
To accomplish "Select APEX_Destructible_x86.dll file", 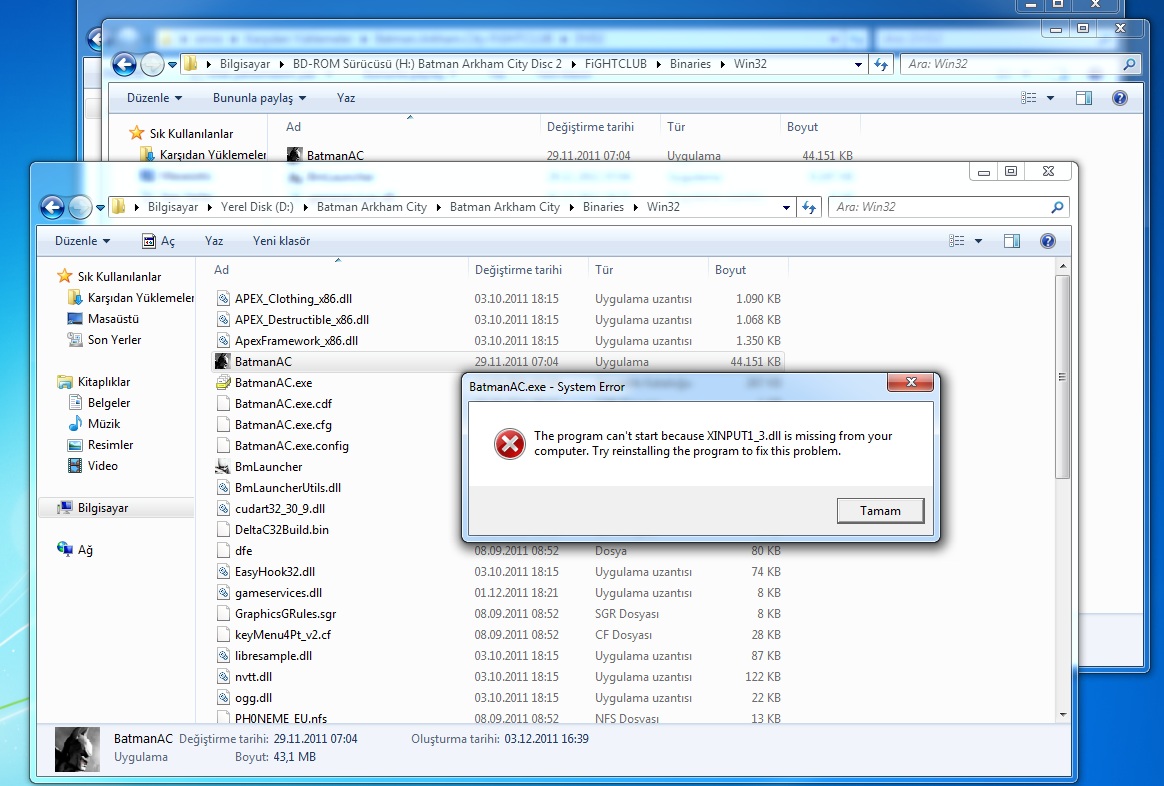I will (x=301, y=320).
